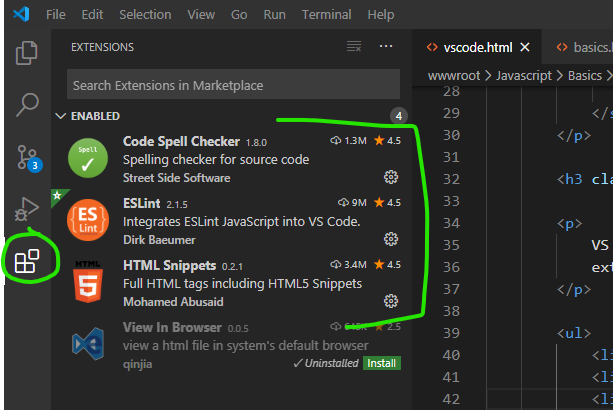The width and height of the screenshot is (613, 410).
Task: Open the Terminal menu
Action: click(x=326, y=15)
